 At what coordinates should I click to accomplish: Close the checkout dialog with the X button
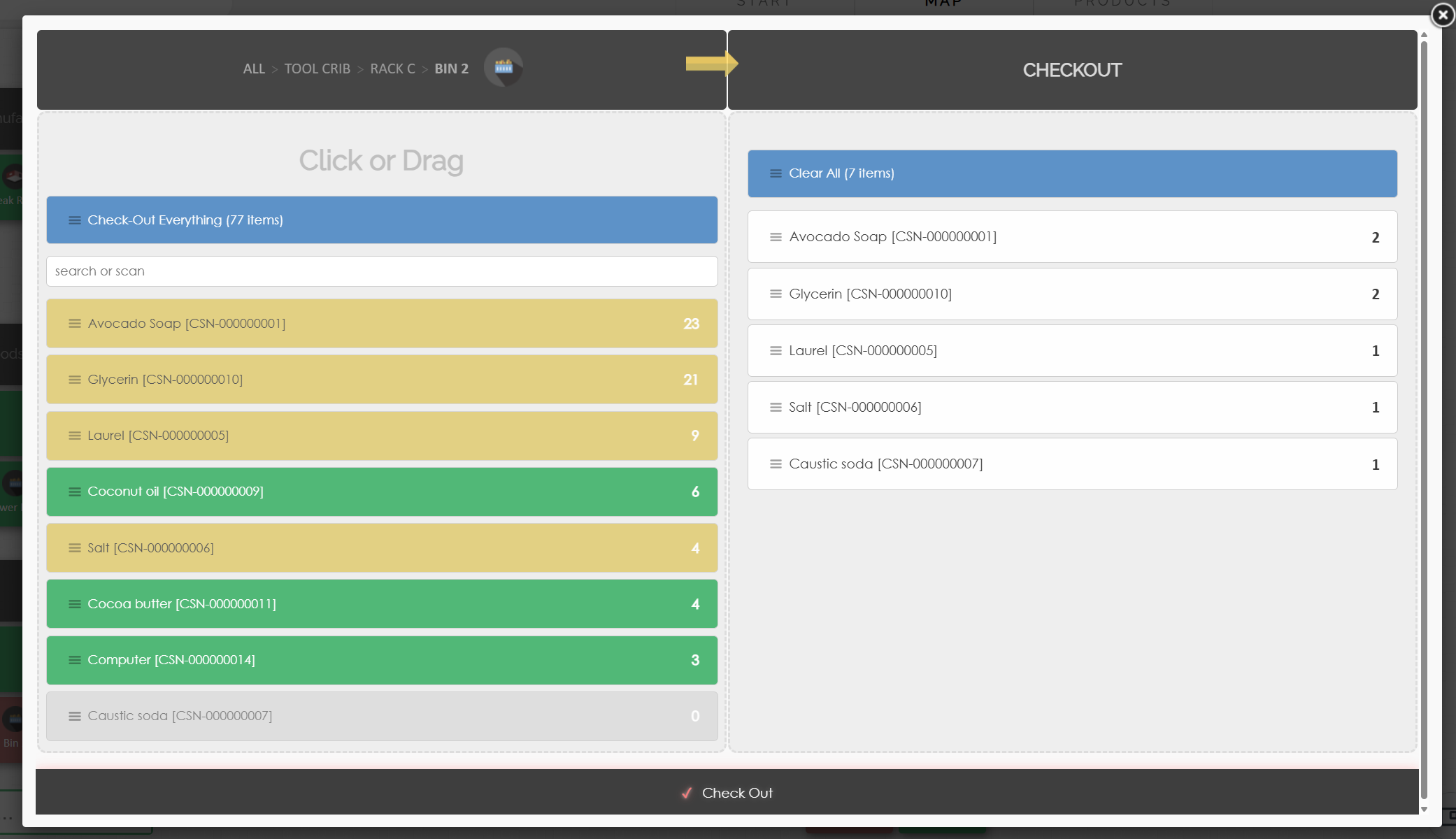[x=1443, y=15]
